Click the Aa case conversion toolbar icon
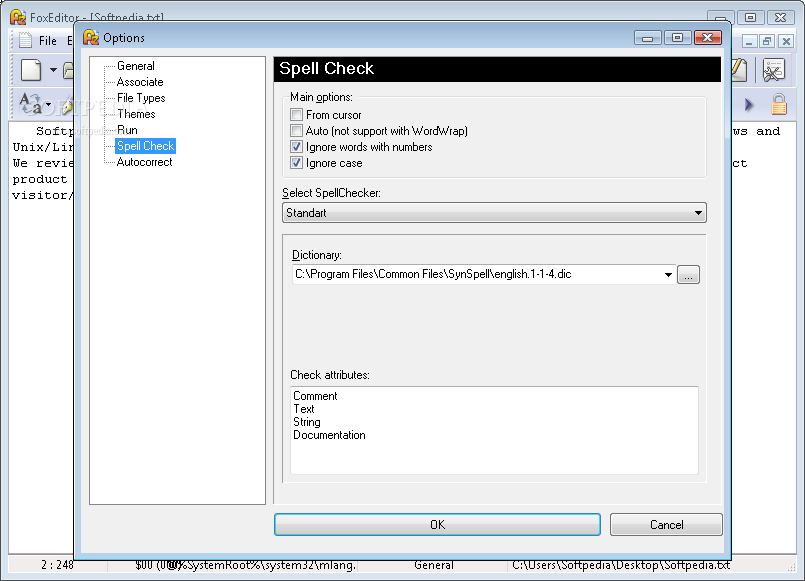 click(30, 103)
